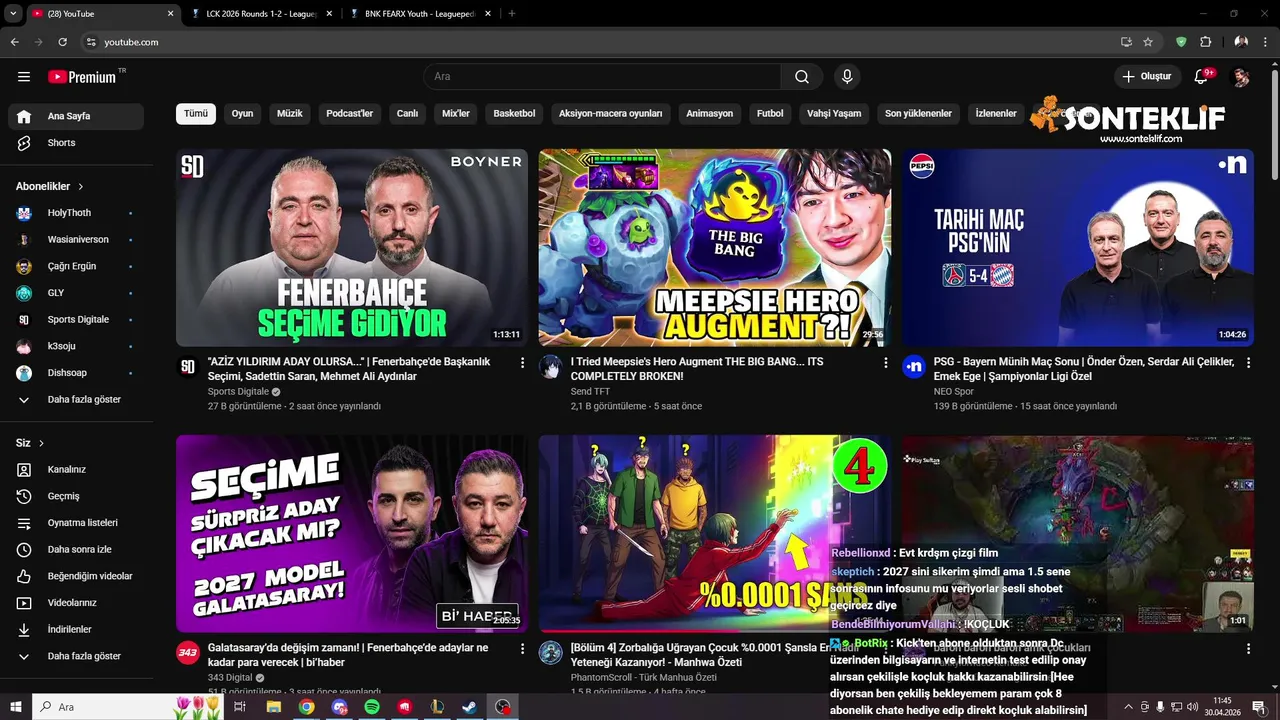The image size is (1280, 720).
Task: Select the Oyun filter chip
Action: pyautogui.click(x=242, y=114)
